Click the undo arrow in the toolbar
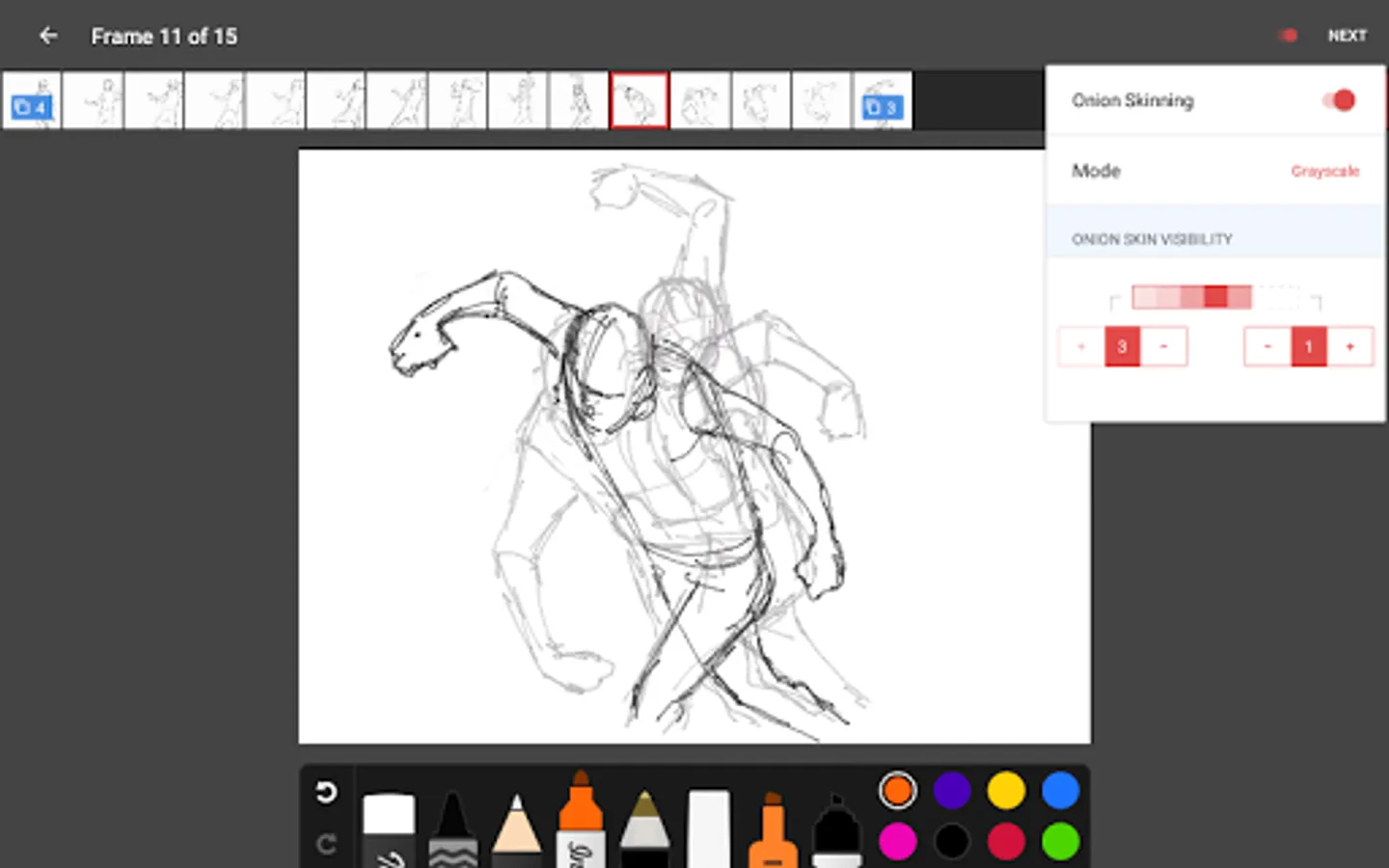 (326, 793)
